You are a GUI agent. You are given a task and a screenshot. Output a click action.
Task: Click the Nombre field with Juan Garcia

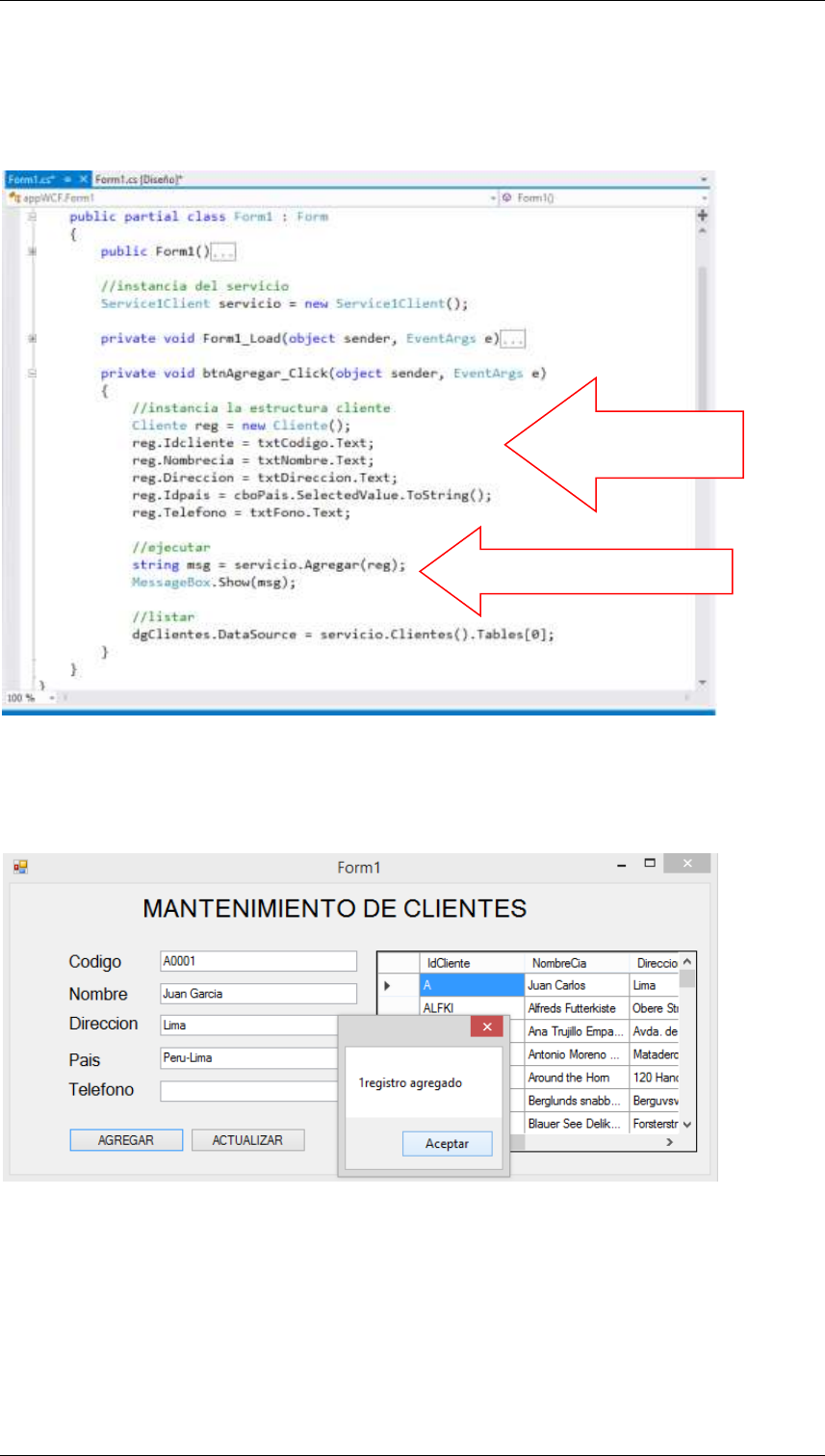tap(258, 994)
